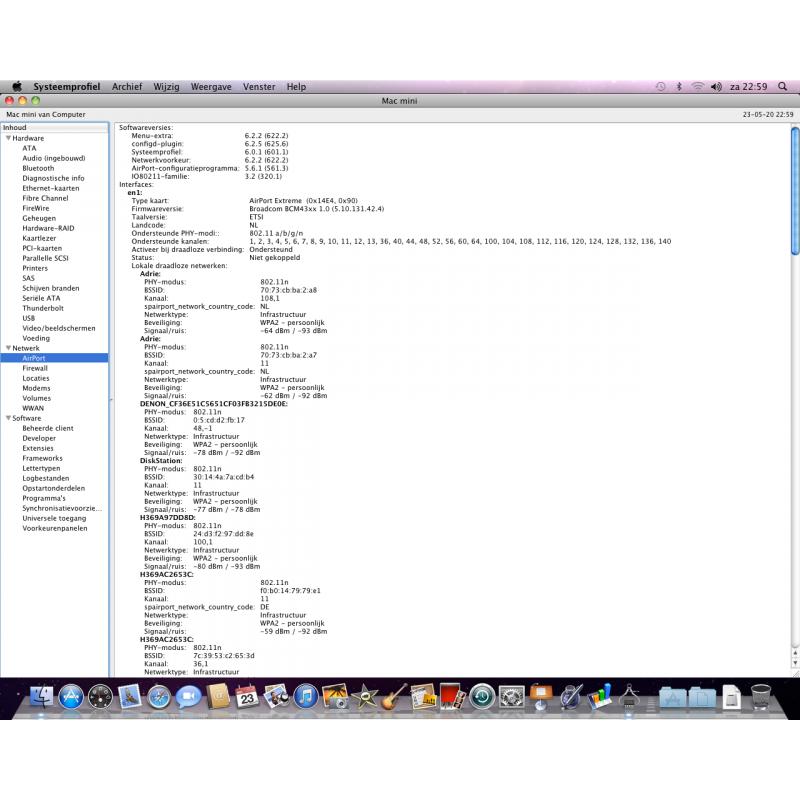Screen dimensions: 800x800
Task: Open the Trash in the Dock
Action: pos(760,696)
